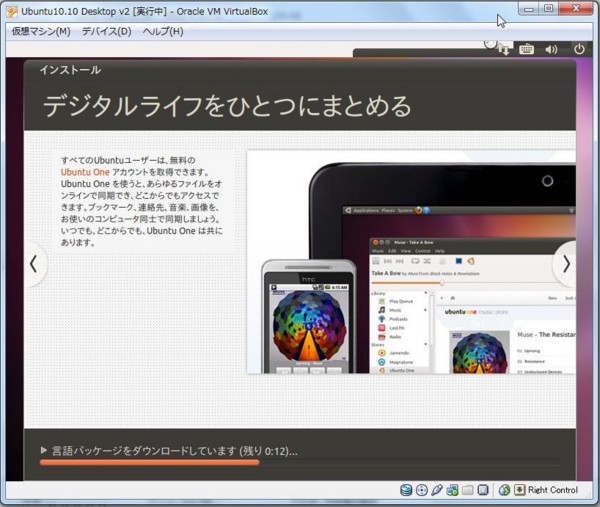This screenshot has height=507, width=600.
Task: Go to the previous installer slide
Action: (x=34, y=264)
